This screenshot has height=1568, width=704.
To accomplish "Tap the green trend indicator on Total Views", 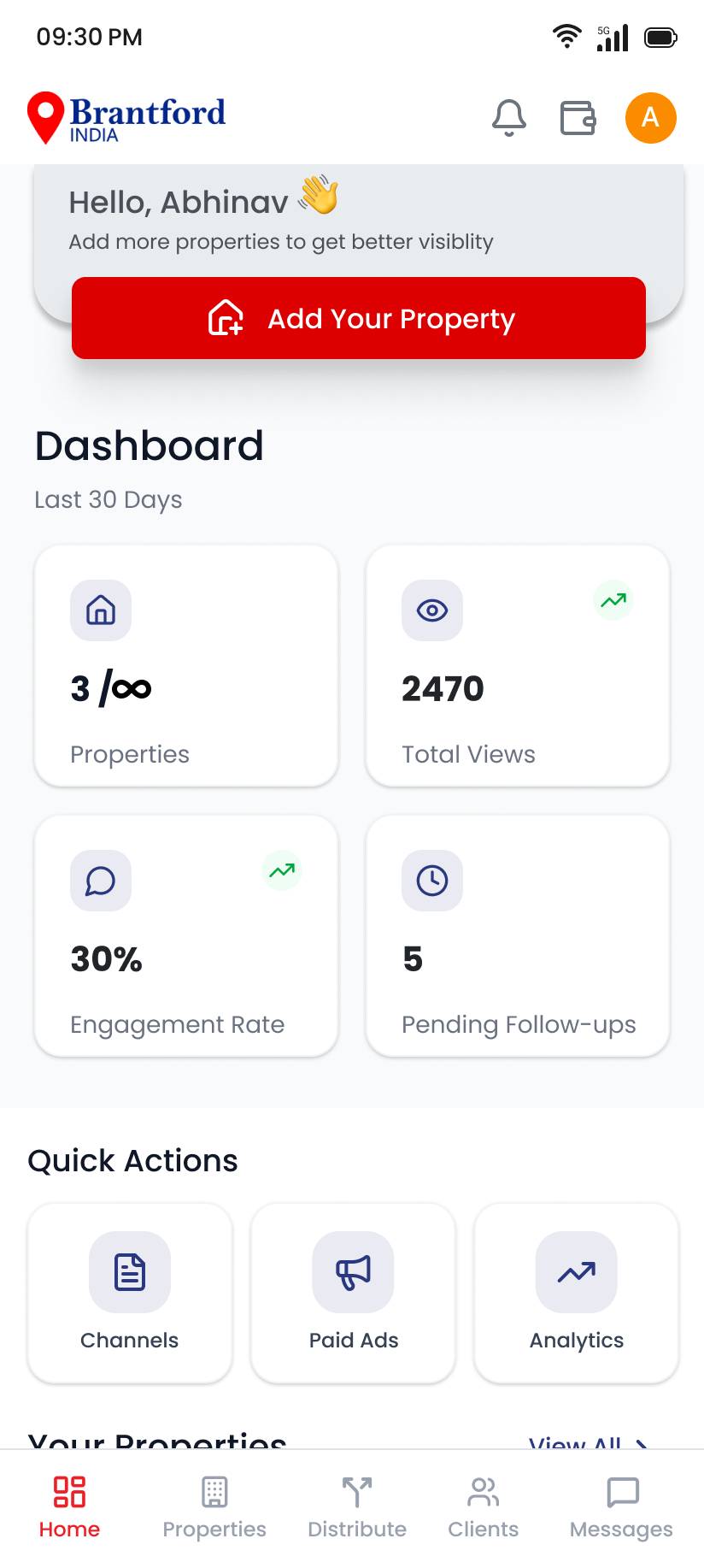I will [x=613, y=601].
